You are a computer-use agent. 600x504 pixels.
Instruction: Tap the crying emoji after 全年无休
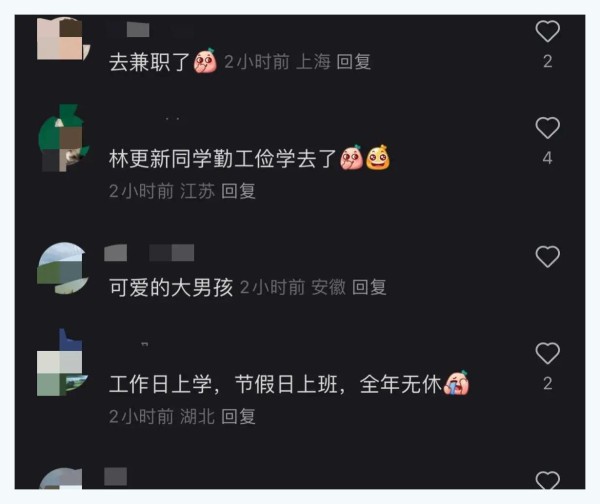pyautogui.click(x=456, y=383)
